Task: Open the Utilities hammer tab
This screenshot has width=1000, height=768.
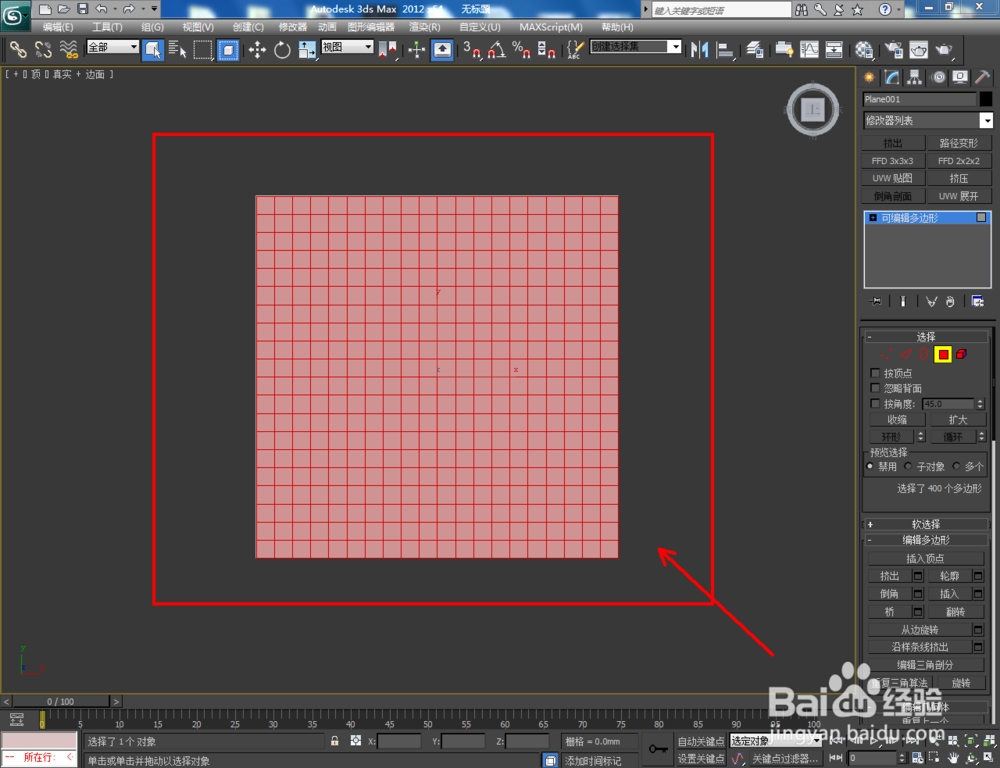Action: point(983,77)
